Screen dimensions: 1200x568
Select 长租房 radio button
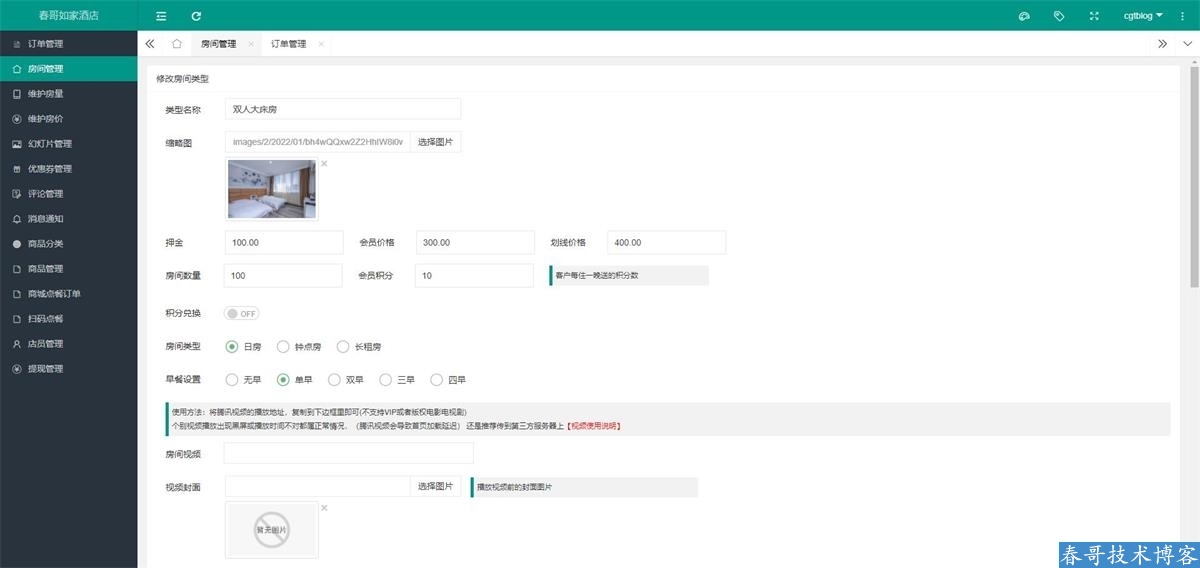(x=343, y=347)
